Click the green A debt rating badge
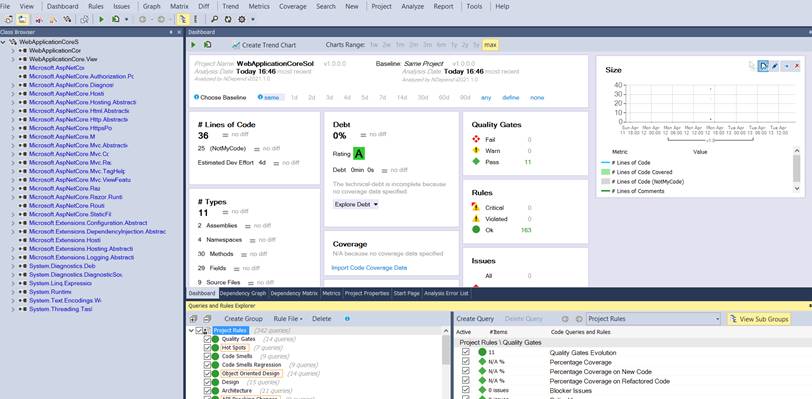This screenshot has width=812, height=399. (x=359, y=153)
